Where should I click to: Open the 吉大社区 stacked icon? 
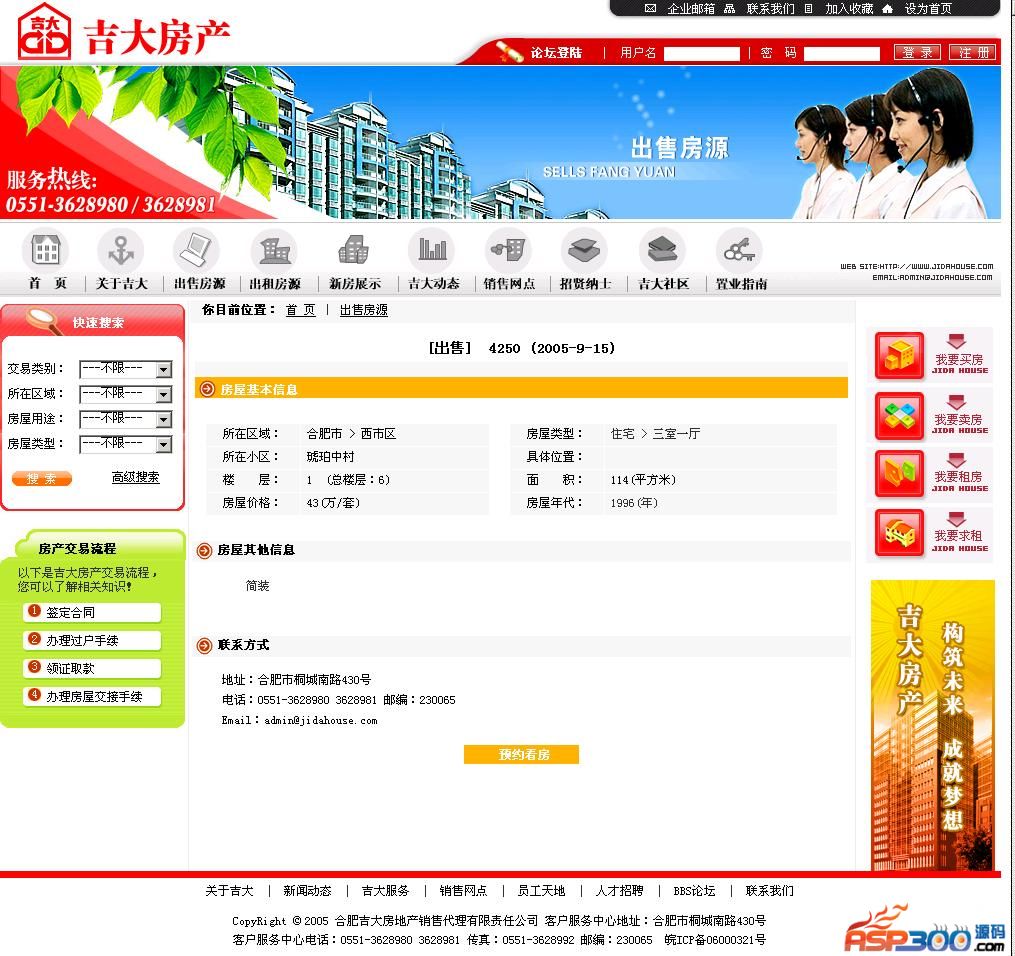662,250
